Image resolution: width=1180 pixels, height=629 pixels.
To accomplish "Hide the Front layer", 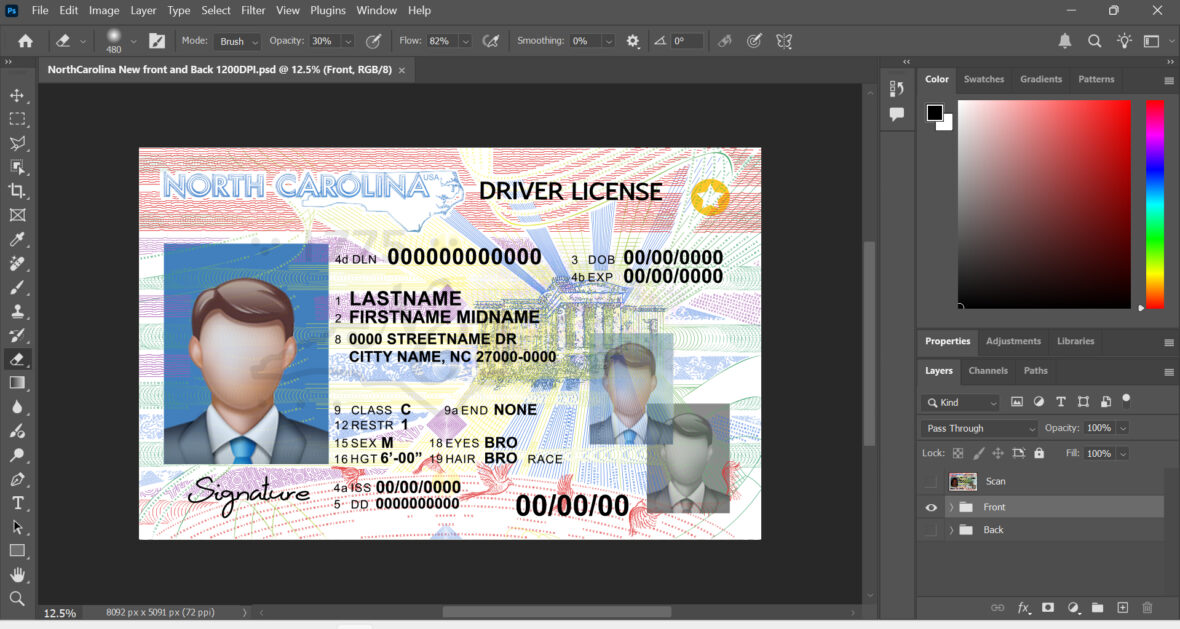I will 931,507.
